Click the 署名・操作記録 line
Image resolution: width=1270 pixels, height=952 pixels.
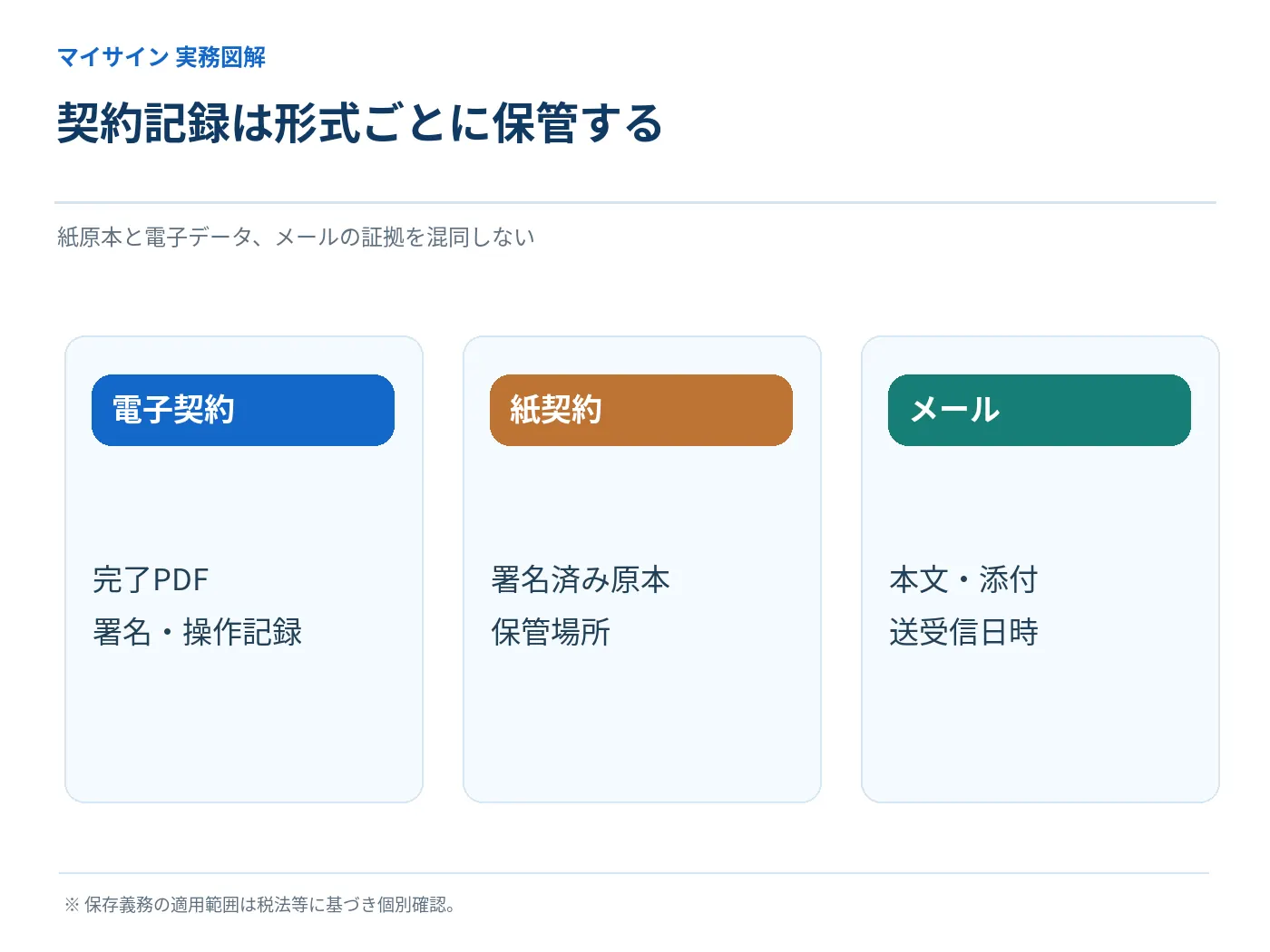click(198, 632)
